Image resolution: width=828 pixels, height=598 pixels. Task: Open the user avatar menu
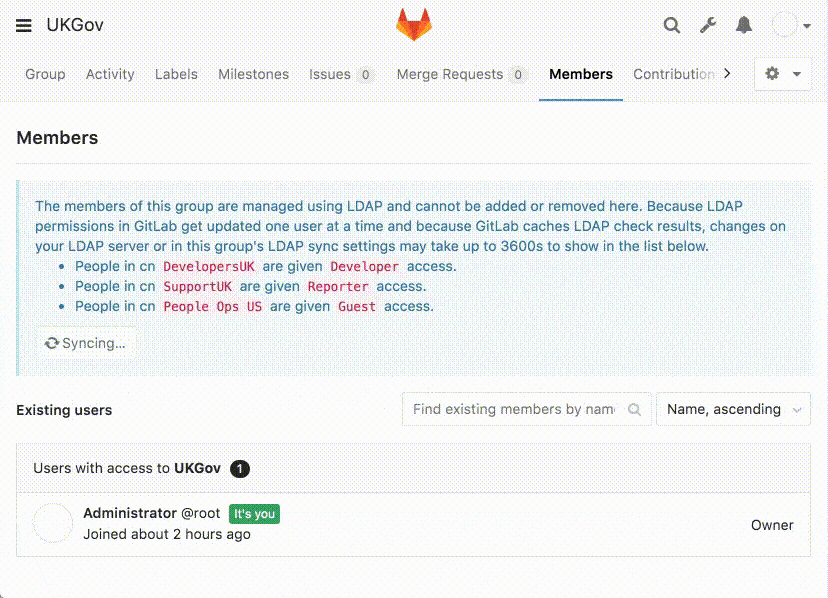(x=786, y=26)
